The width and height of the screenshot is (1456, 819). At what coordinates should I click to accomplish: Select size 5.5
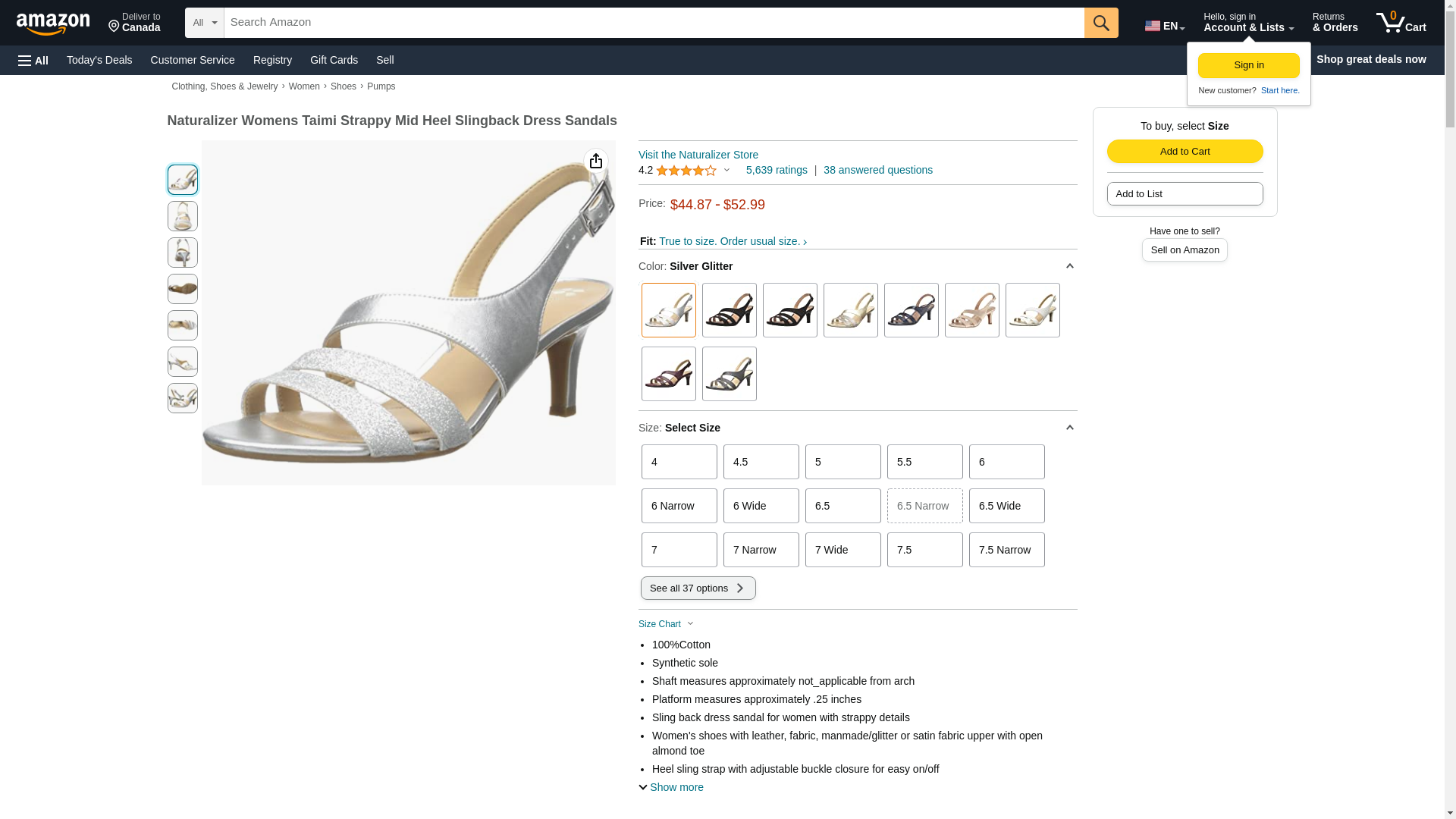coord(924,462)
